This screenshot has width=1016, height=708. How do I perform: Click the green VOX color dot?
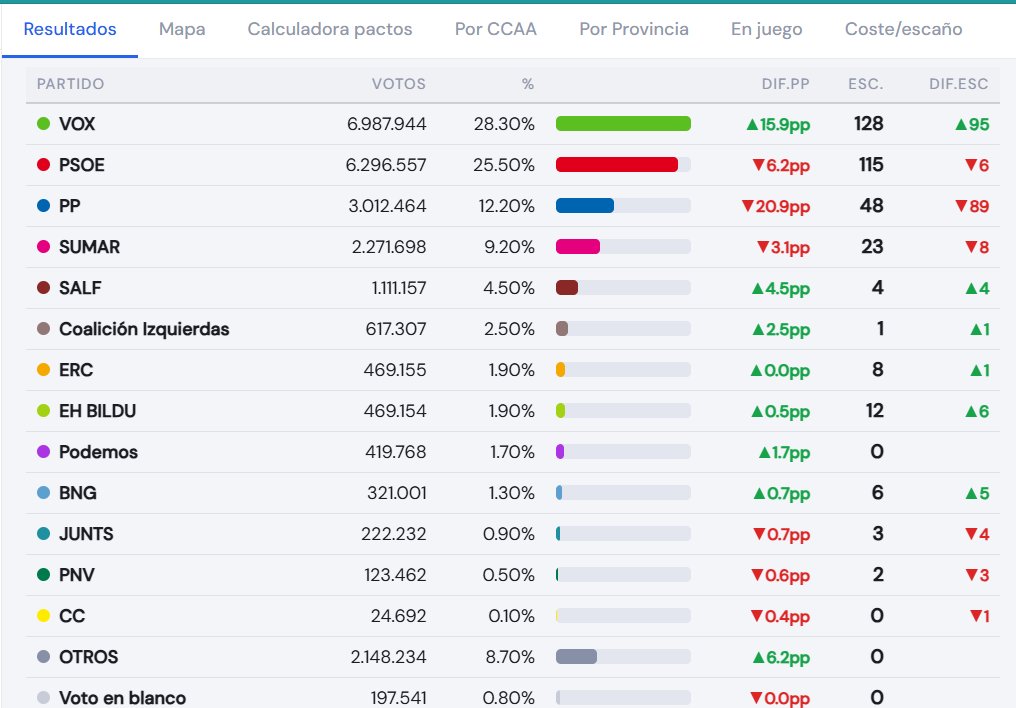click(x=43, y=124)
